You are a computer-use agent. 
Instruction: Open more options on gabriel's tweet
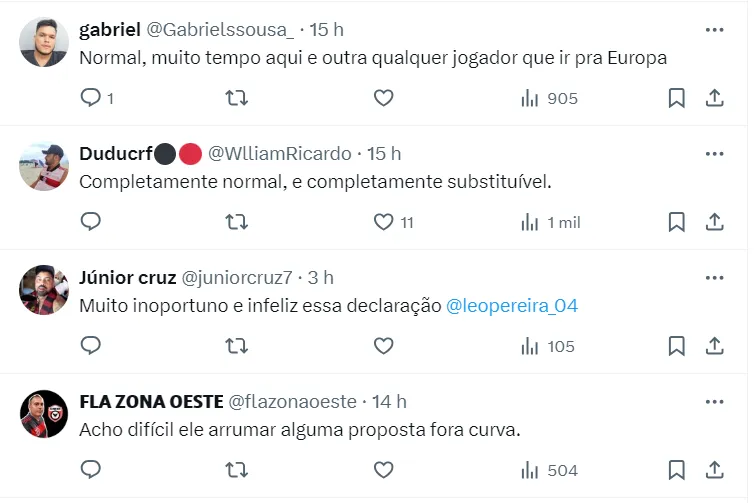714,30
